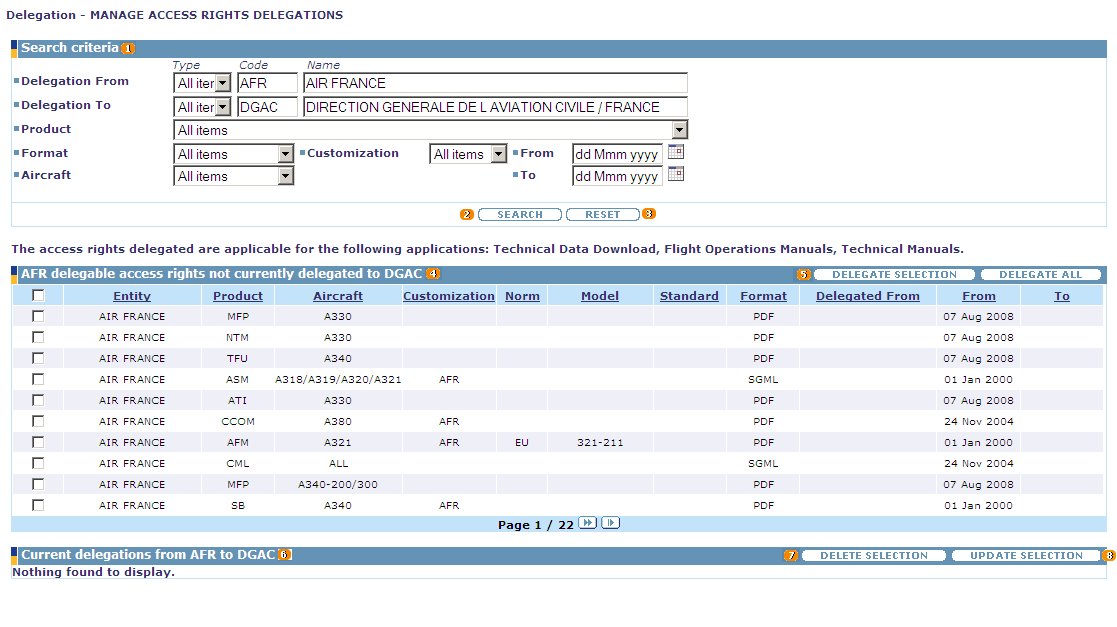Viewport: 1117px width, 627px height.
Task: Check the NTM A330 row checkbox
Action: pos(38,337)
